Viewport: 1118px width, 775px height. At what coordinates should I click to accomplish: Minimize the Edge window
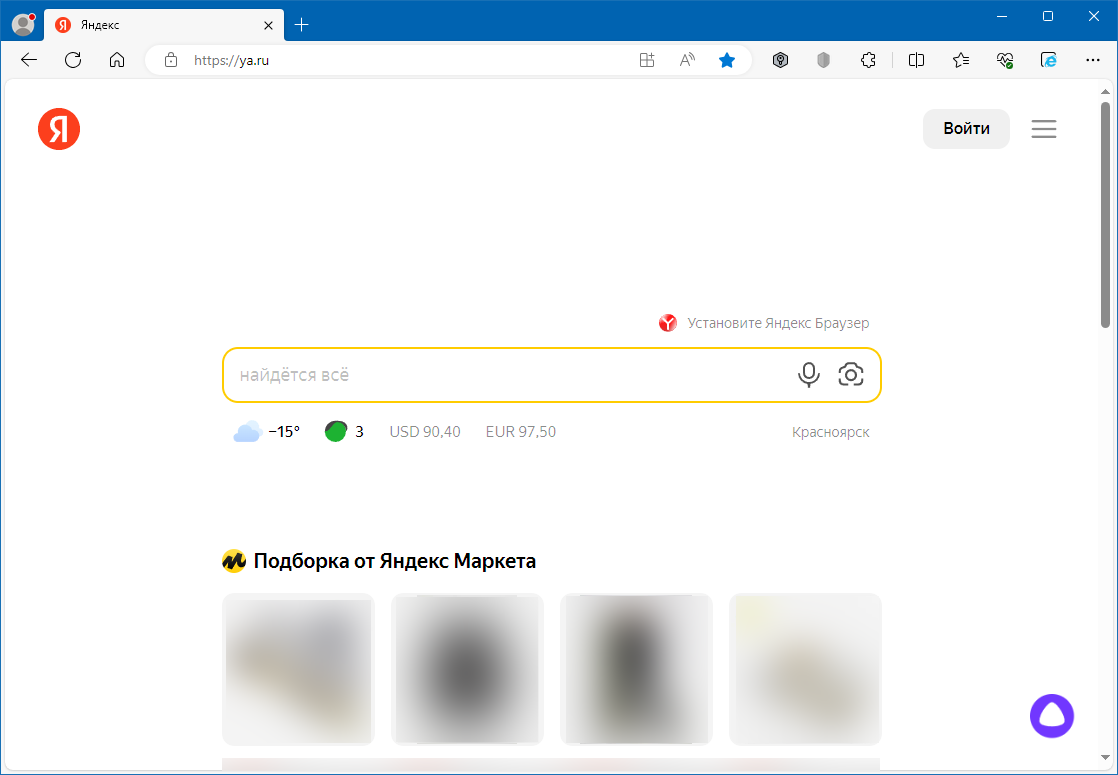(1002, 16)
